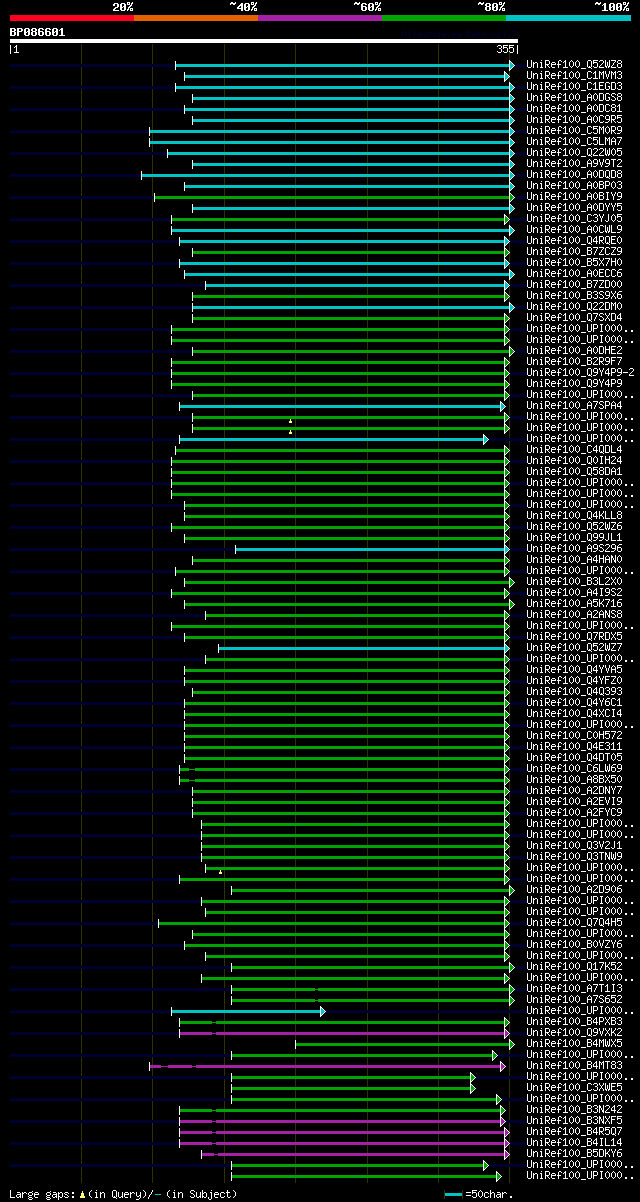Screen dimensions: 640x1202
Task: Select the UniRef100_C3XWE5 label
Action: coord(574,1087)
